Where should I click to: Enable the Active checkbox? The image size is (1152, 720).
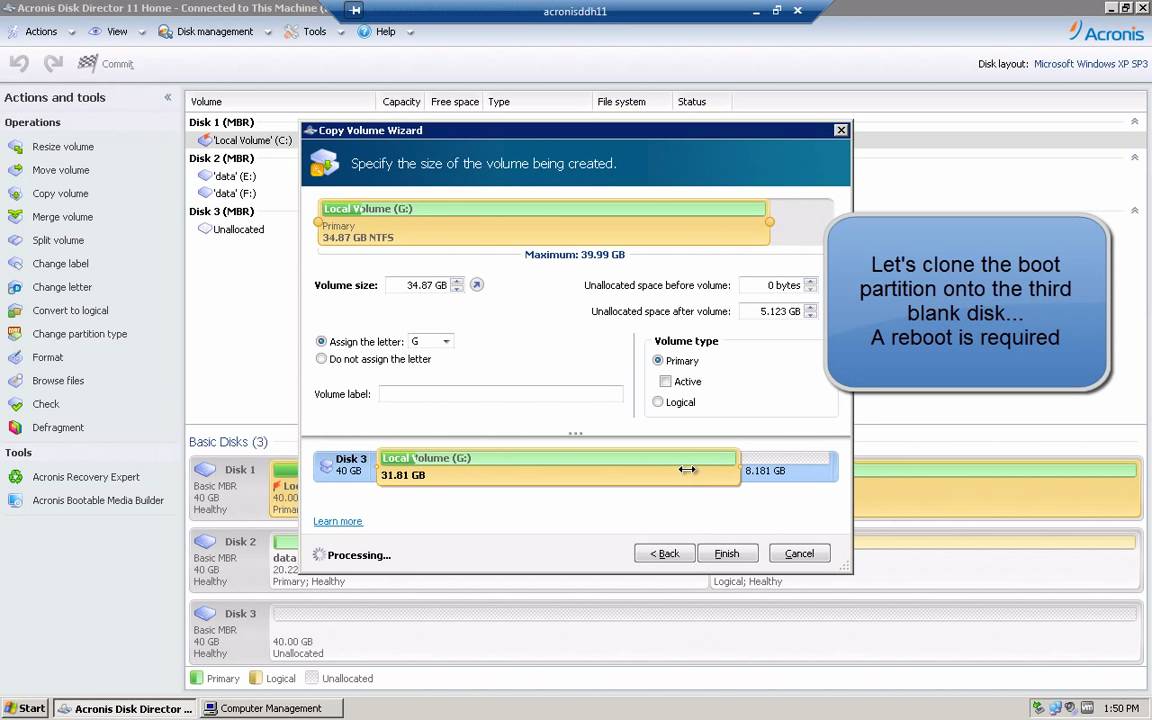pos(665,381)
